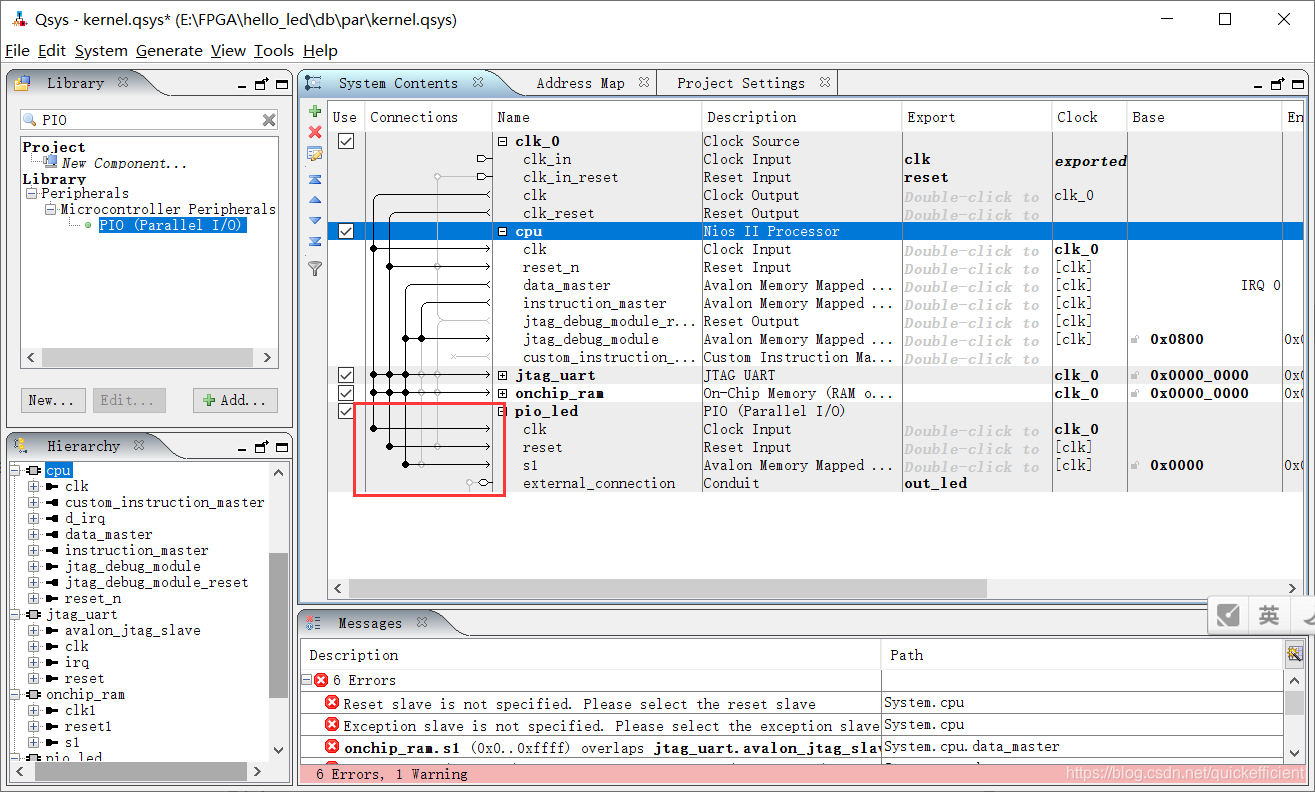1315x792 pixels.
Task: Click the Move to Top arrow icon
Action: tap(315, 180)
